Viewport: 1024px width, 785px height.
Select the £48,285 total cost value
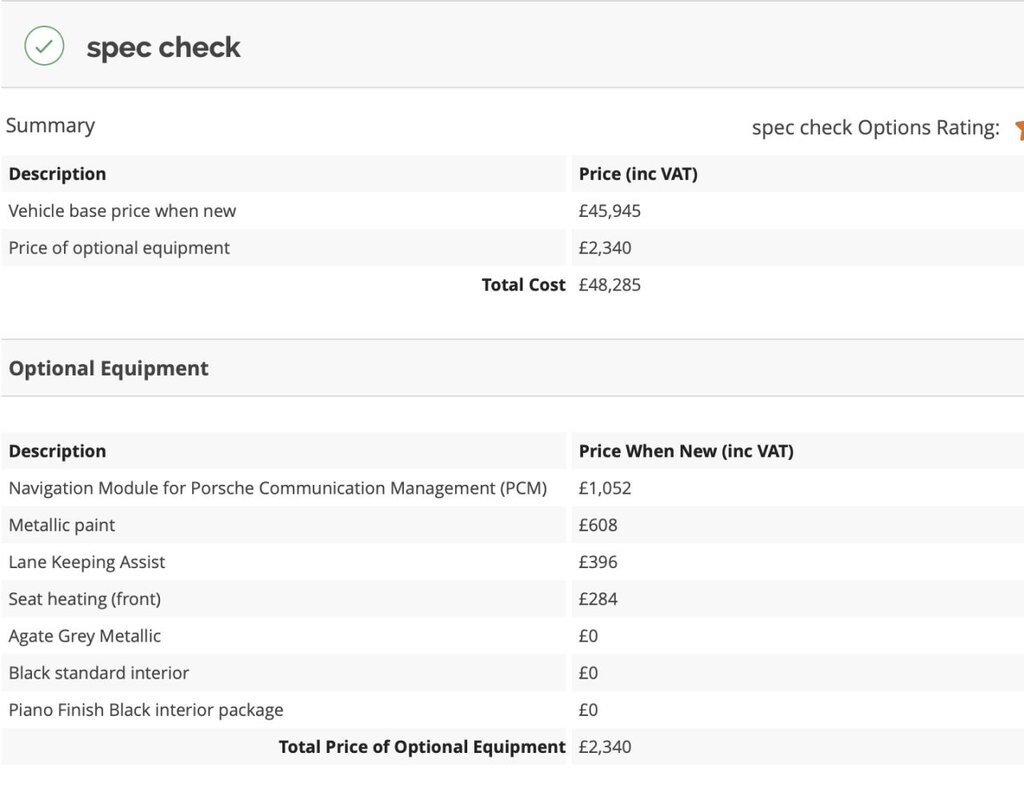pyautogui.click(x=609, y=285)
